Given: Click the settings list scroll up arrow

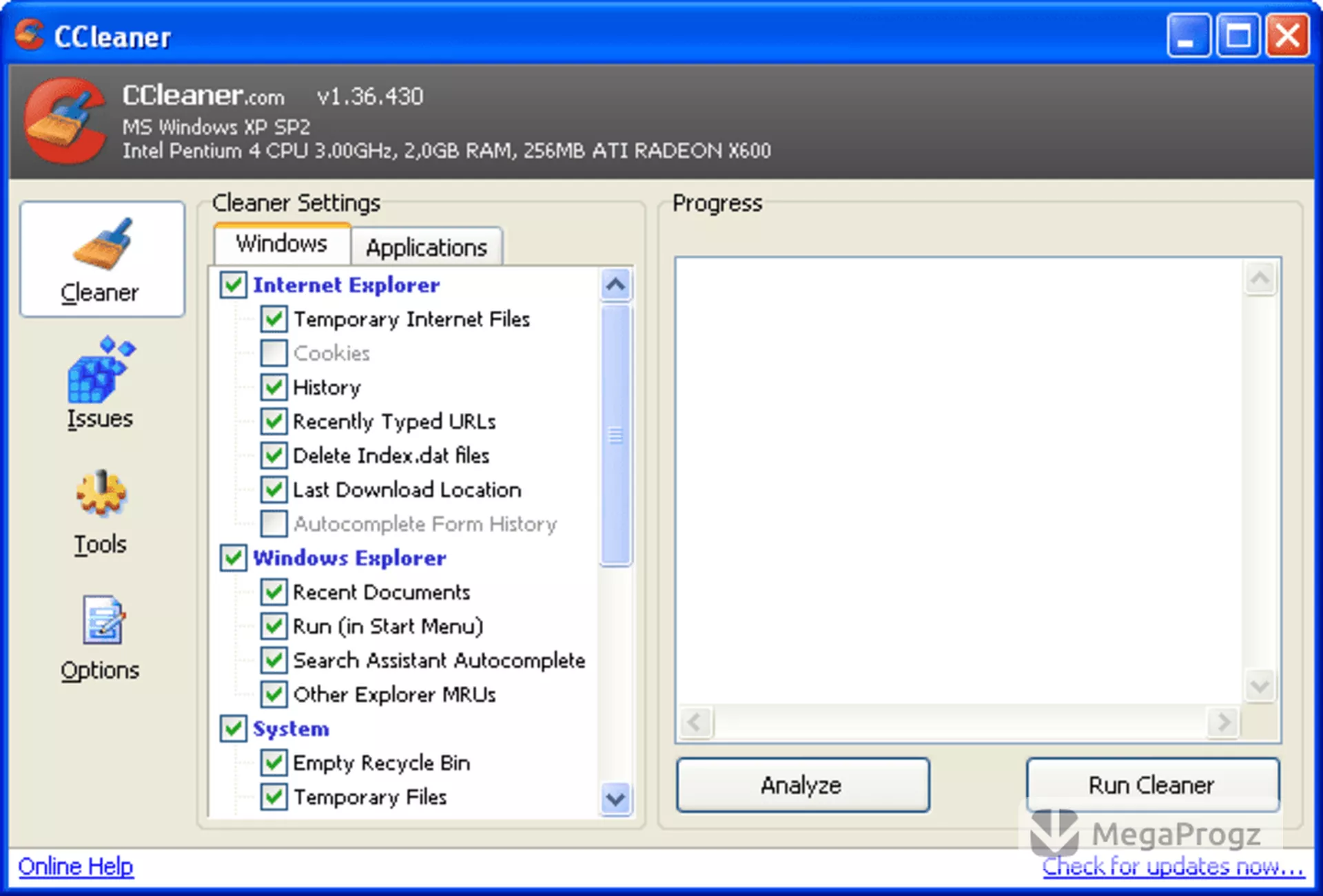Looking at the screenshot, I should pos(616,284).
